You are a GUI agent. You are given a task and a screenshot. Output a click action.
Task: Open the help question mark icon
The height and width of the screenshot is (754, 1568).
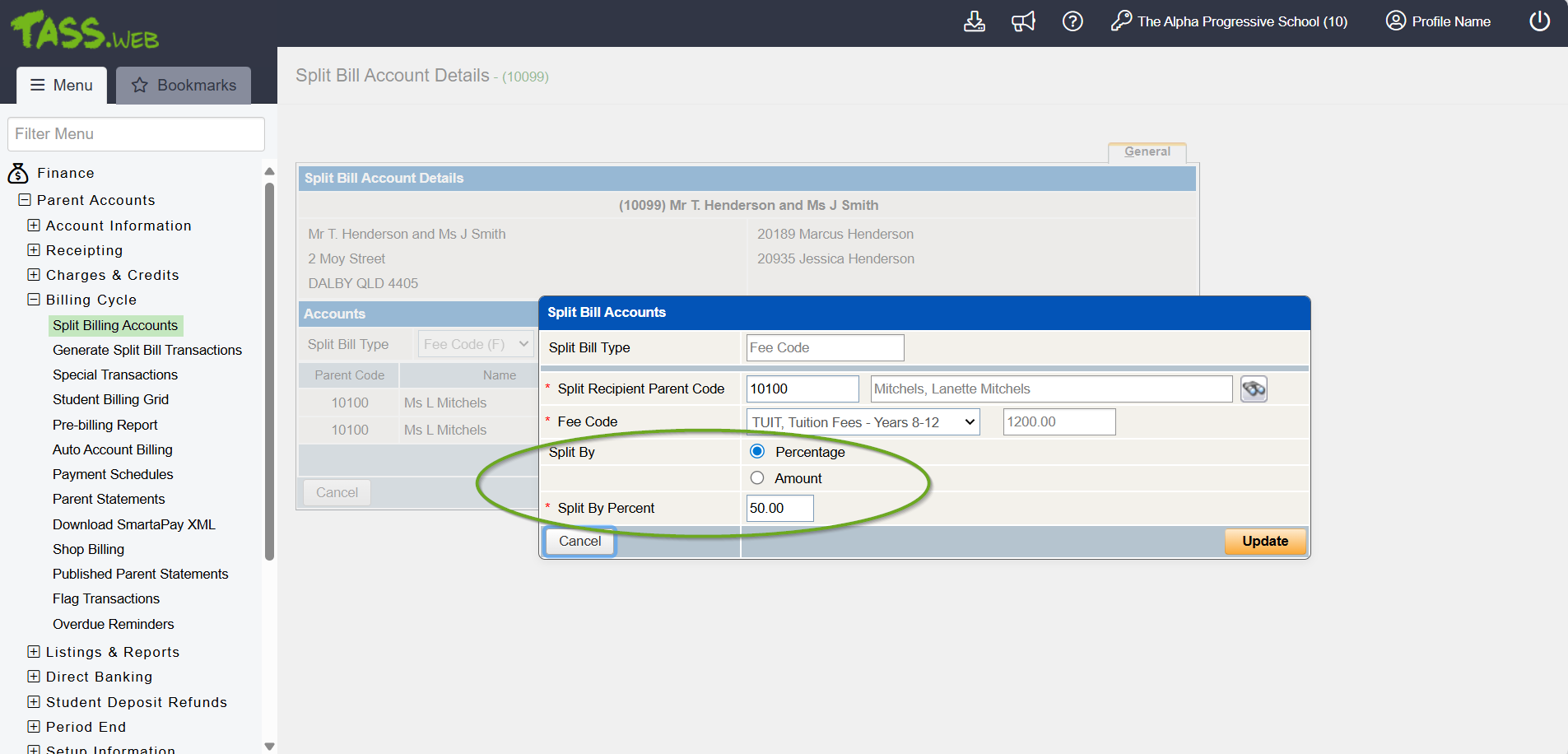click(x=1072, y=21)
